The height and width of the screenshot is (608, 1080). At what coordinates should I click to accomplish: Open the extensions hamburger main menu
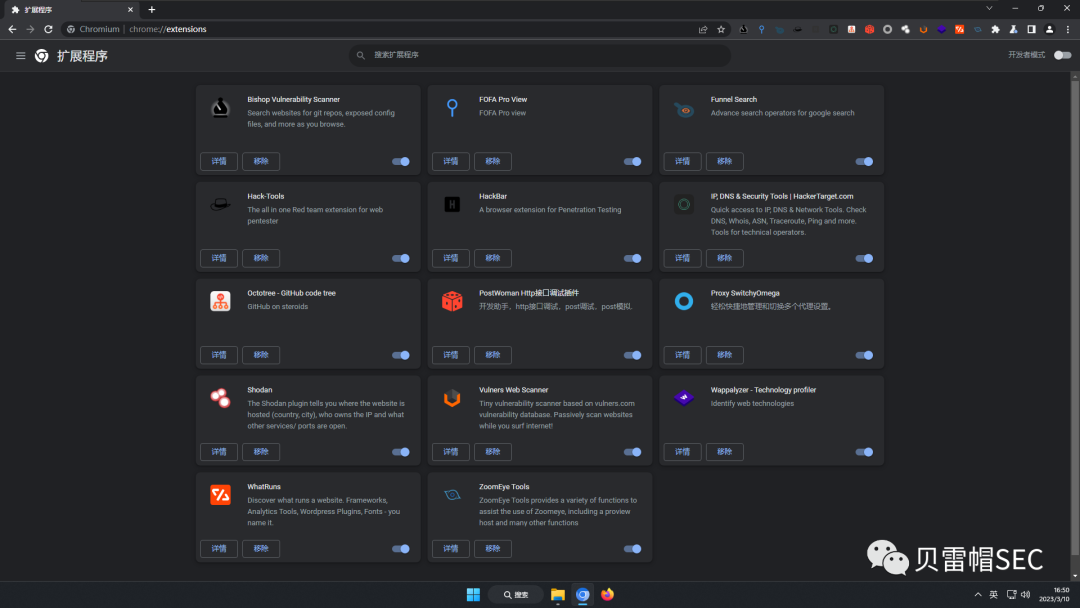(x=21, y=56)
